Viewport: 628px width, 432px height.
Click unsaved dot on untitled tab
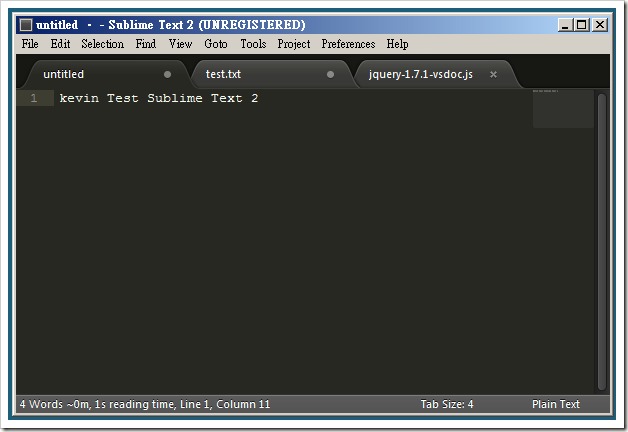coord(167,74)
